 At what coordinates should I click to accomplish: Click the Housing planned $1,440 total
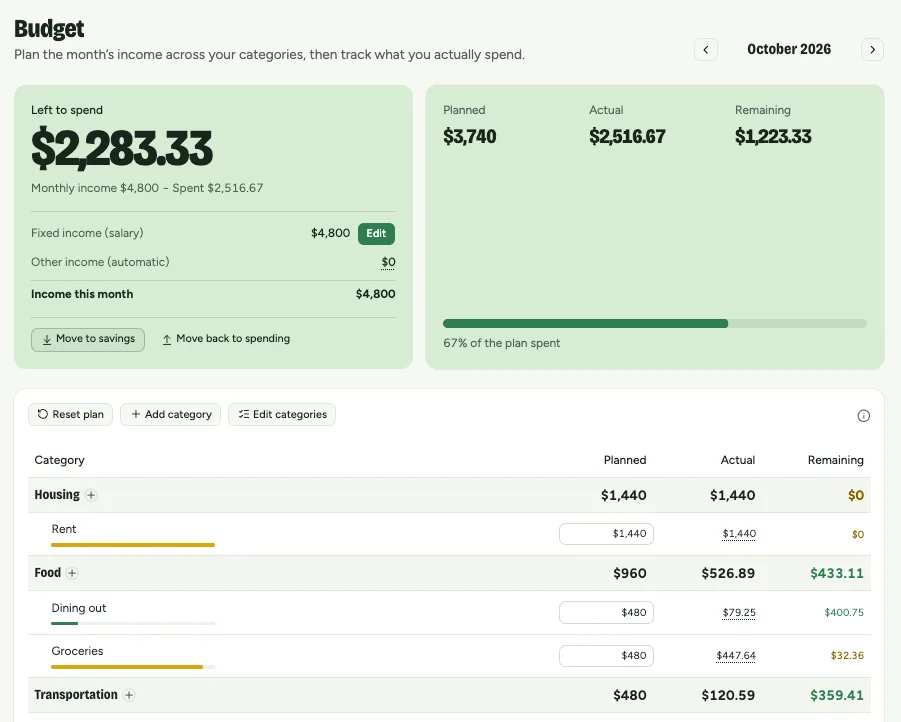(623, 496)
